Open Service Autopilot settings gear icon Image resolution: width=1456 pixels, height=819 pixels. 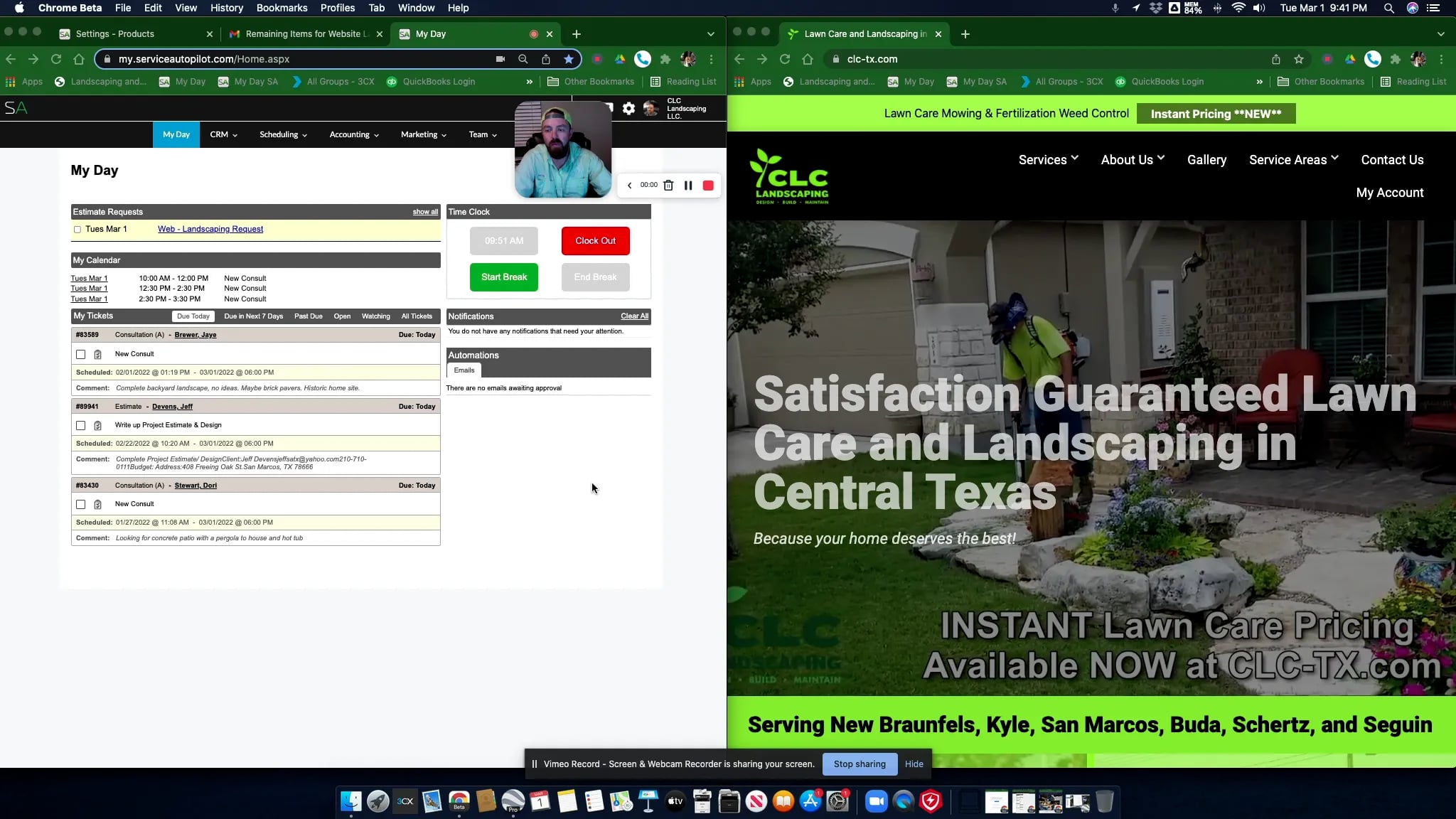(x=628, y=108)
